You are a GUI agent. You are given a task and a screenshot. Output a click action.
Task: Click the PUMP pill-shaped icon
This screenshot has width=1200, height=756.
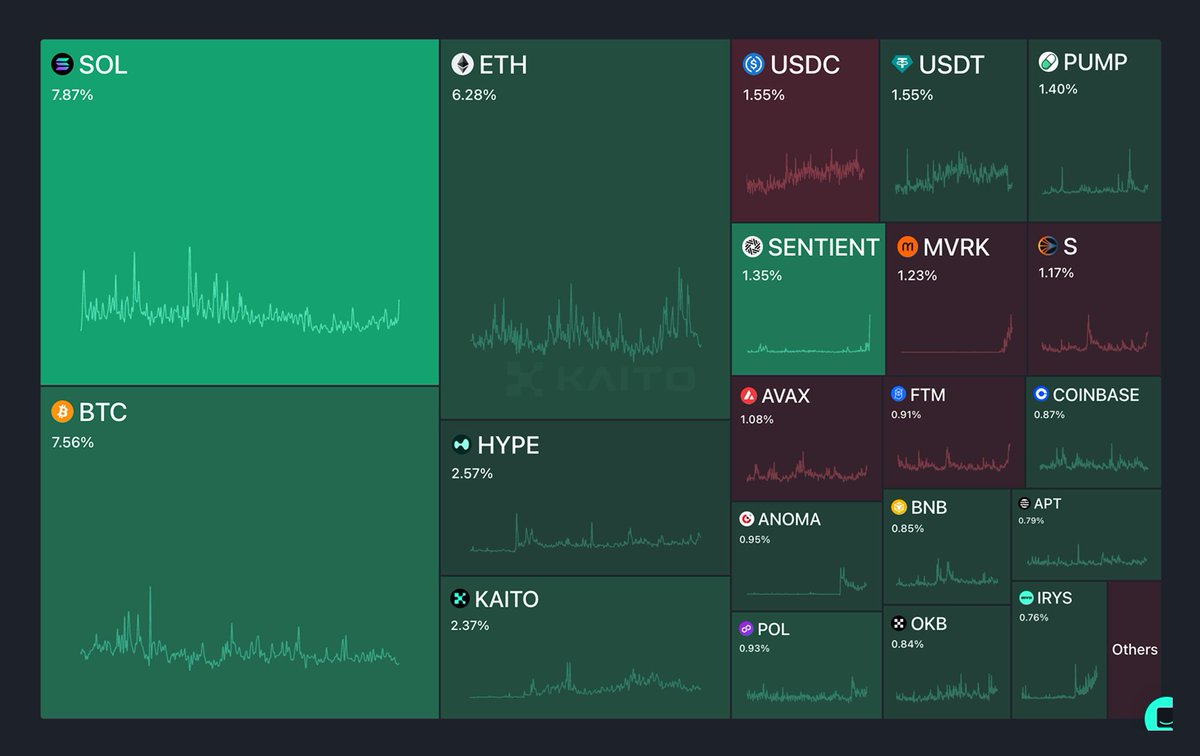pyautogui.click(x=1048, y=62)
